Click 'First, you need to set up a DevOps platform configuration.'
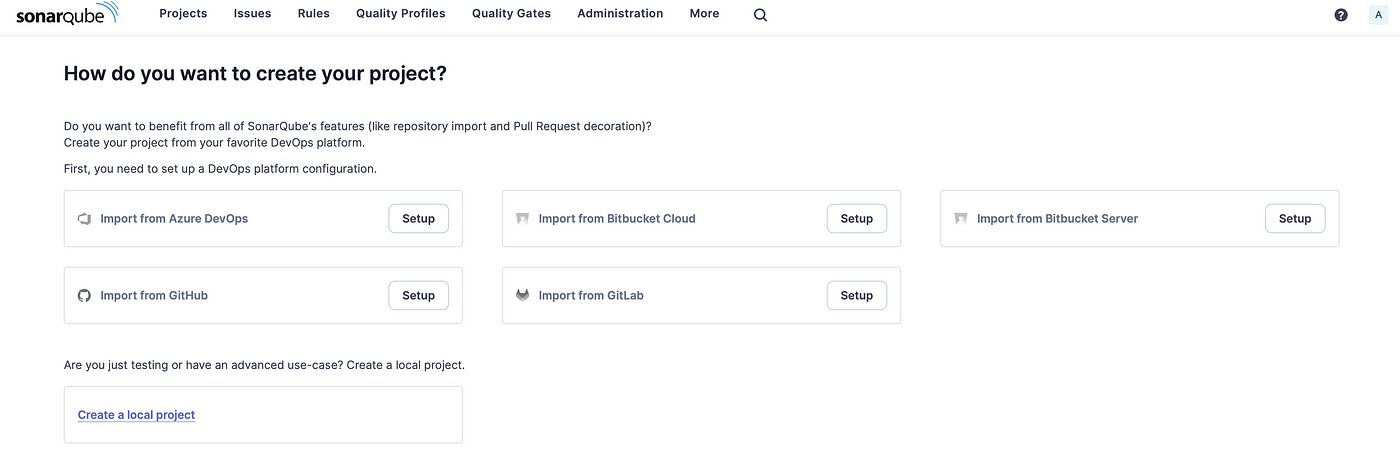 pyautogui.click(x=220, y=169)
